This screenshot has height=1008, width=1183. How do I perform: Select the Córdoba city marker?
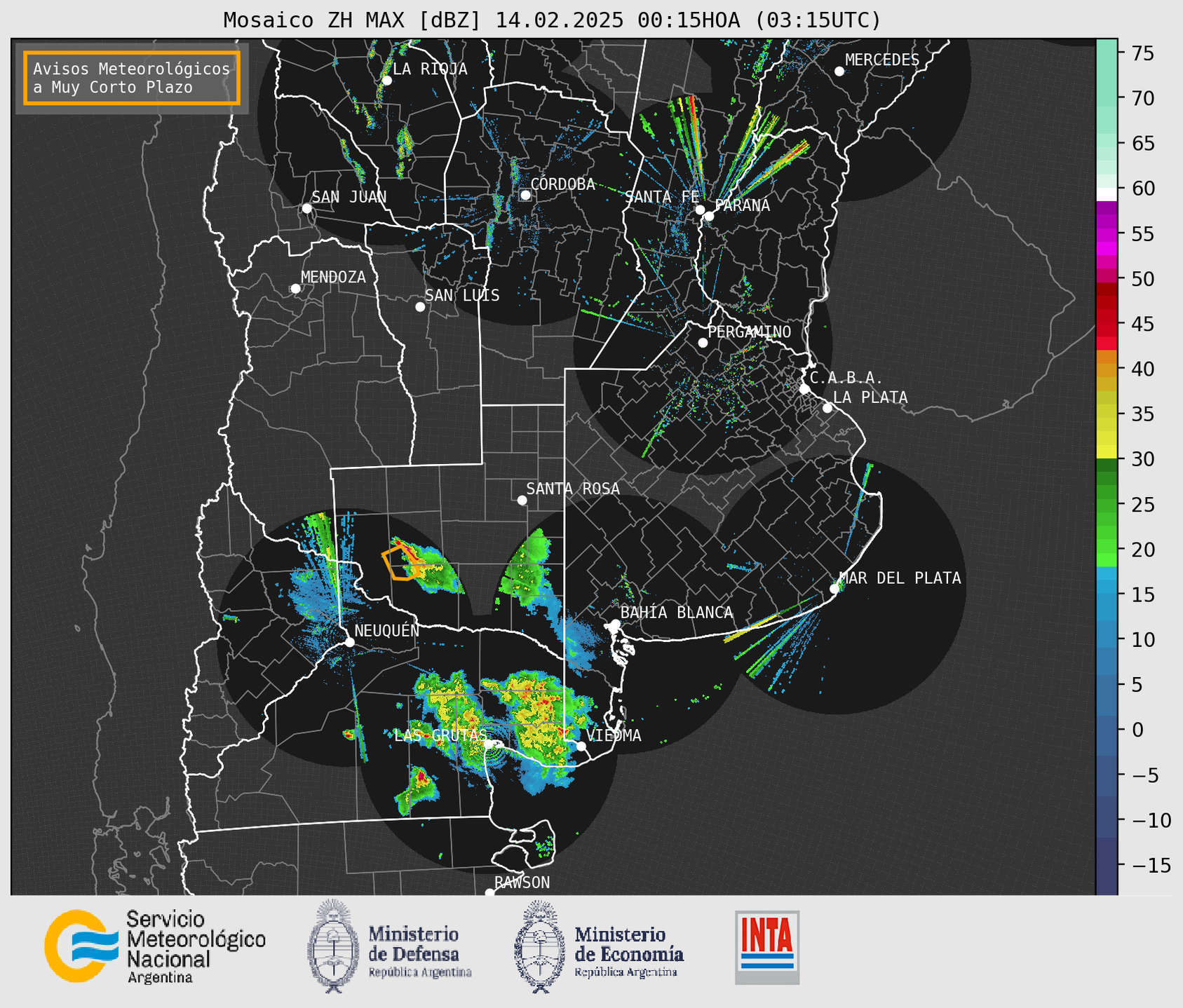coord(525,195)
